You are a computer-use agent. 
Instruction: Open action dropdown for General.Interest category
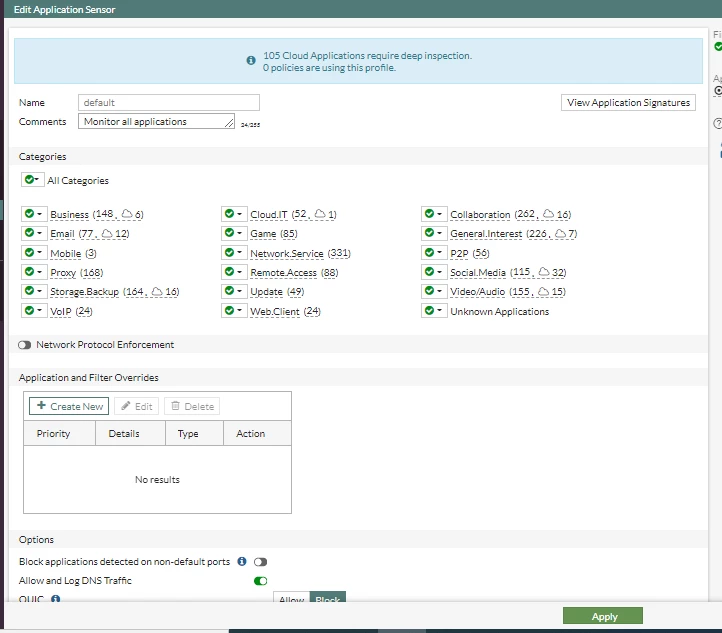(434, 233)
